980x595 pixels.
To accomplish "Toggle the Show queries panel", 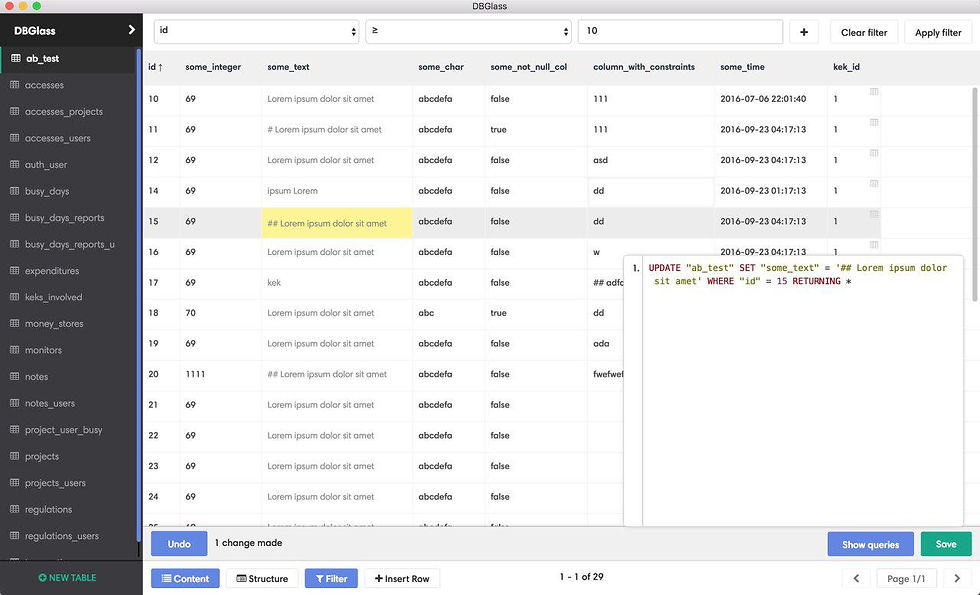I will point(870,544).
